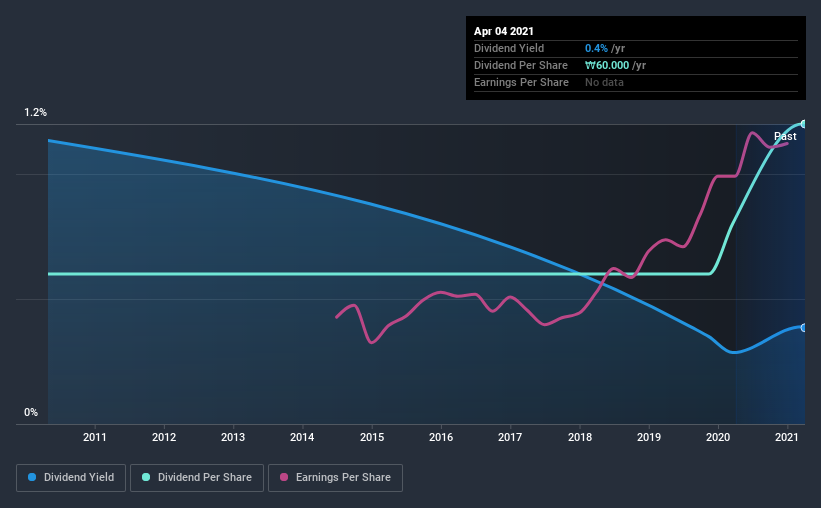Click the Apr 04 2021 tooltip date header

[504, 31]
